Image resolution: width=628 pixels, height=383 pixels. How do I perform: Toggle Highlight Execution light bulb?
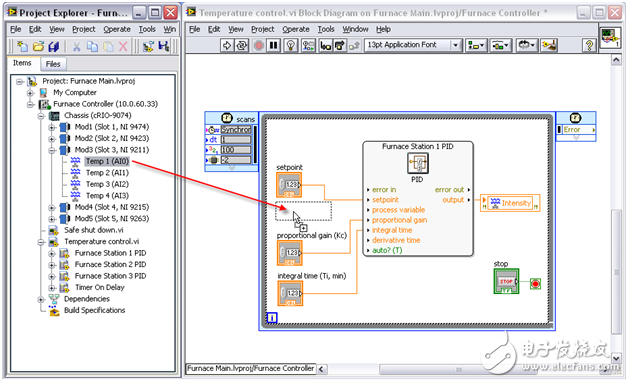(x=291, y=45)
